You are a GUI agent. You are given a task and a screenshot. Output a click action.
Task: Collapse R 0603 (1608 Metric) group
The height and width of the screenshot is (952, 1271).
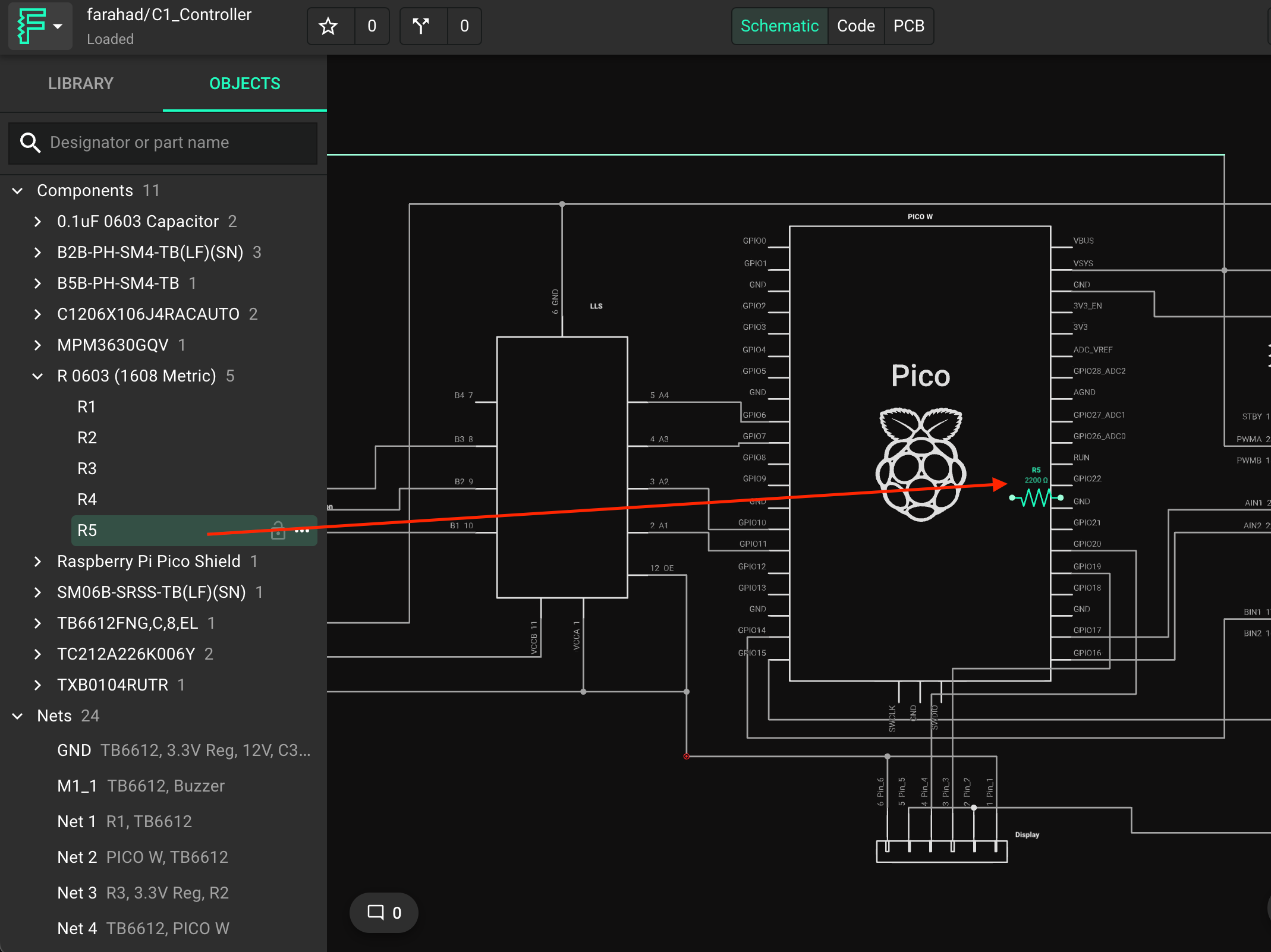38,376
